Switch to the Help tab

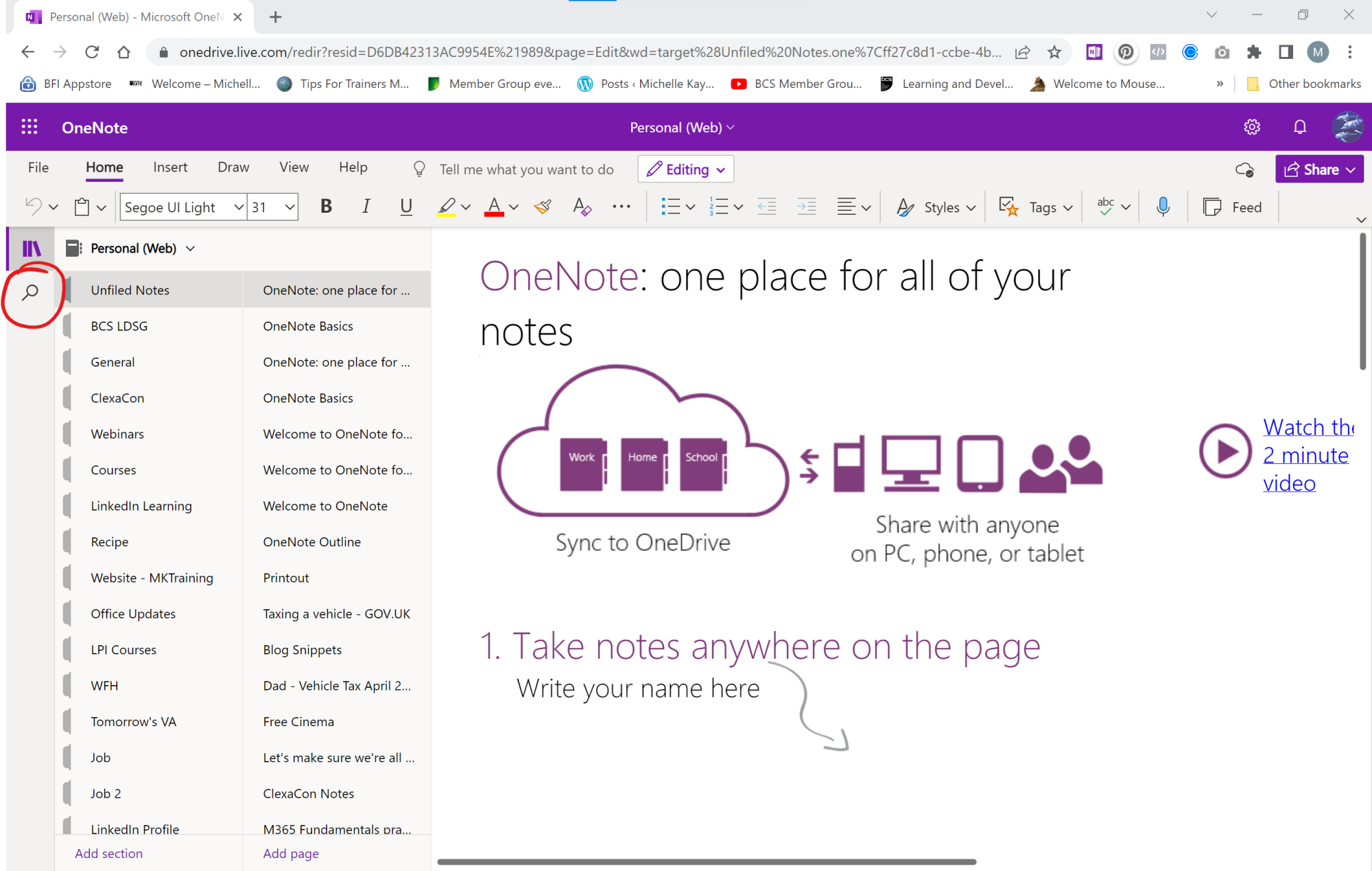point(353,167)
